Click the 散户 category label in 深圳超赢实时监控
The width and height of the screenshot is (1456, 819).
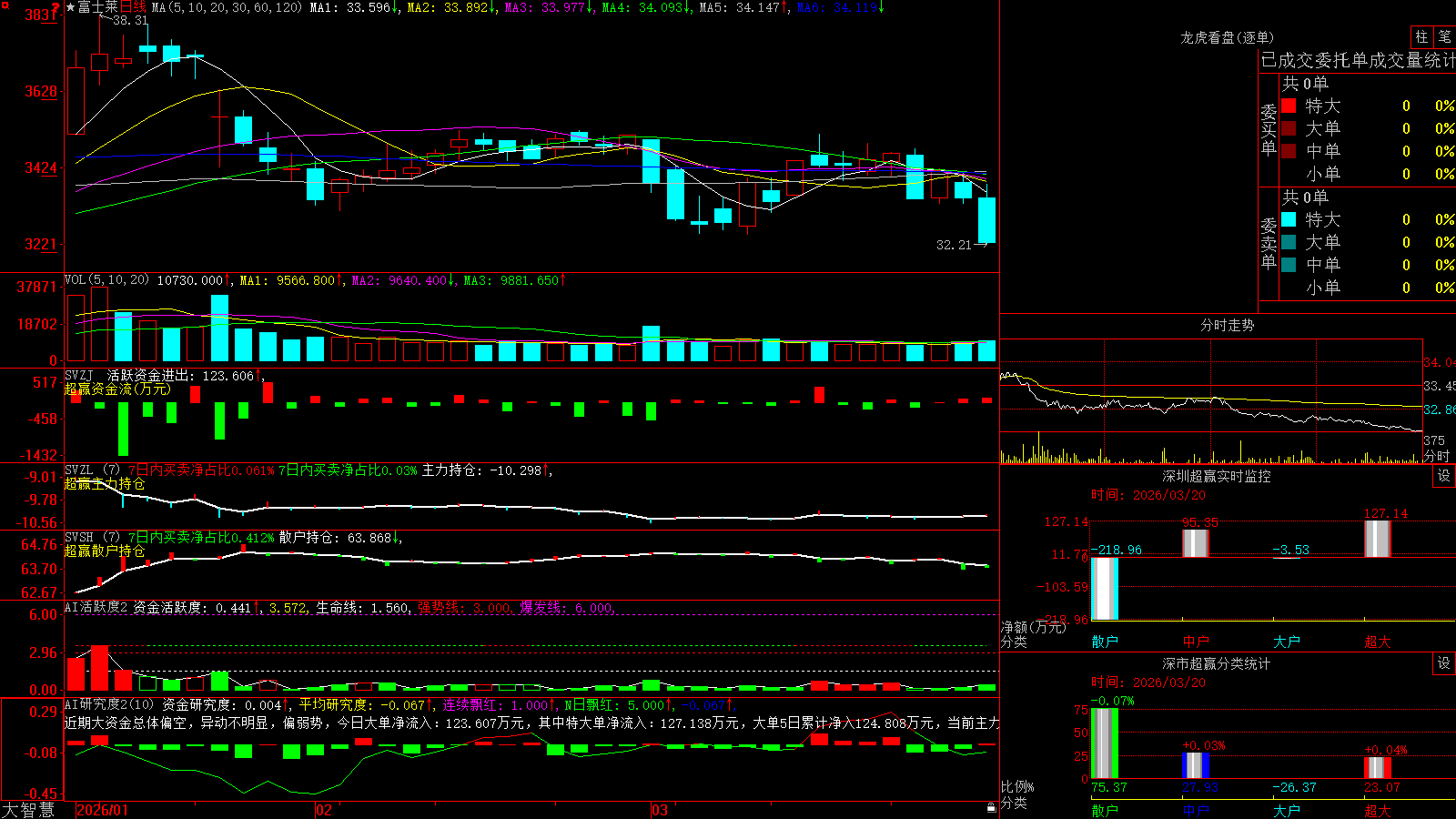[1105, 642]
